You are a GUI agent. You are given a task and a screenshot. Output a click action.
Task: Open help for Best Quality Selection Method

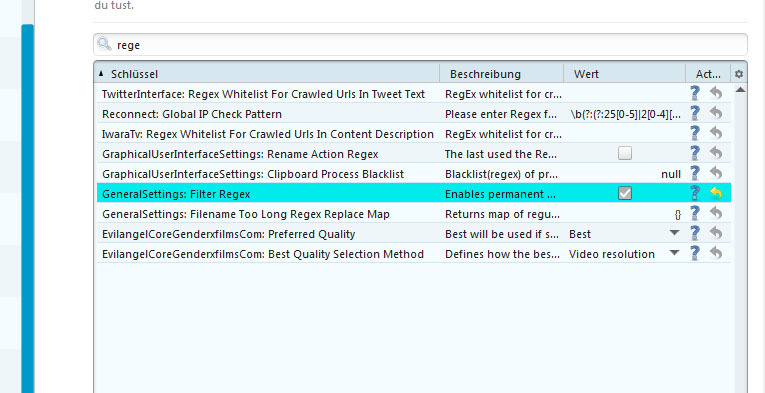click(695, 254)
